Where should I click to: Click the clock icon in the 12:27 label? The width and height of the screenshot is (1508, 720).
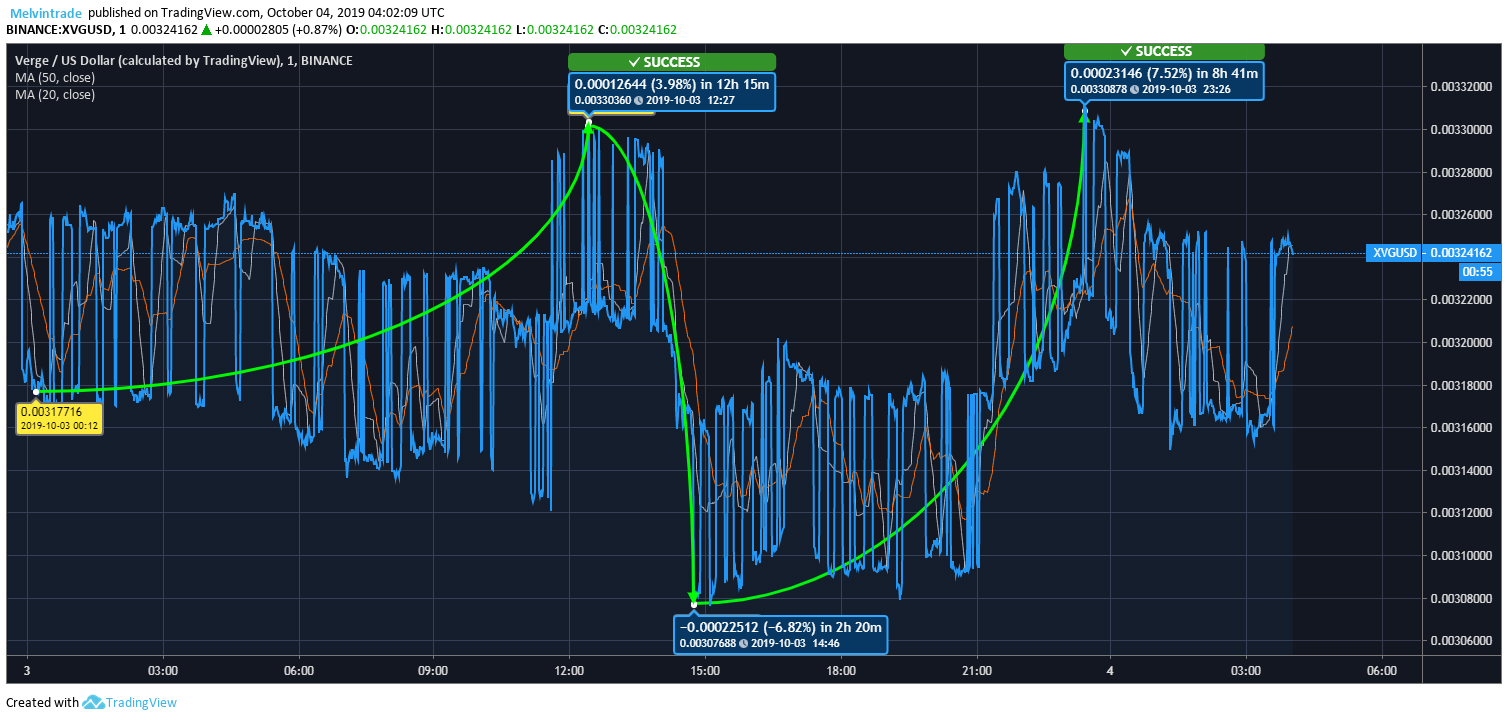639,101
